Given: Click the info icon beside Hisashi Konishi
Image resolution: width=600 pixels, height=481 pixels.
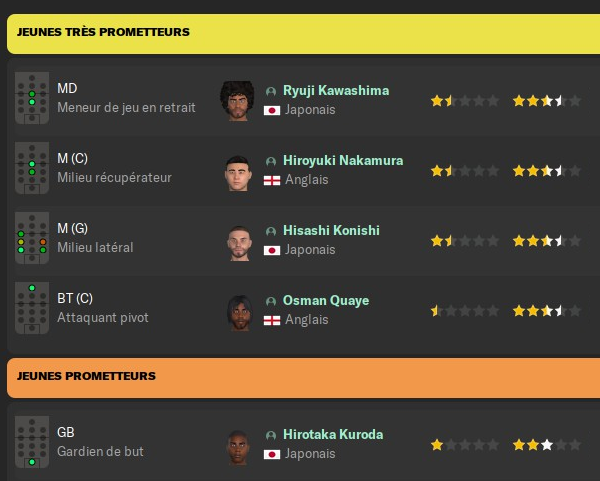Looking at the screenshot, I should 271,231.
